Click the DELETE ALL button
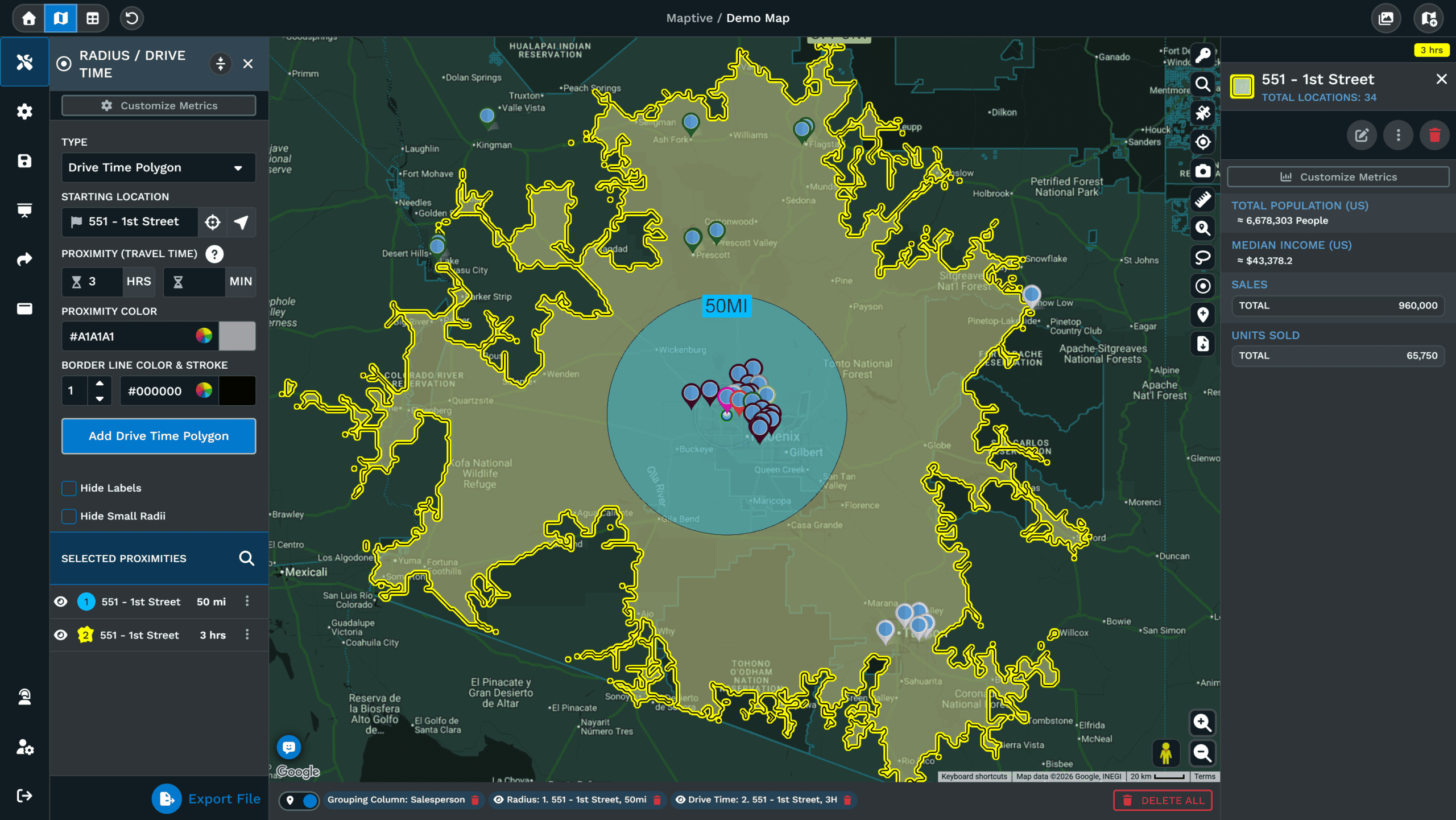1456x820 pixels. [1163, 800]
